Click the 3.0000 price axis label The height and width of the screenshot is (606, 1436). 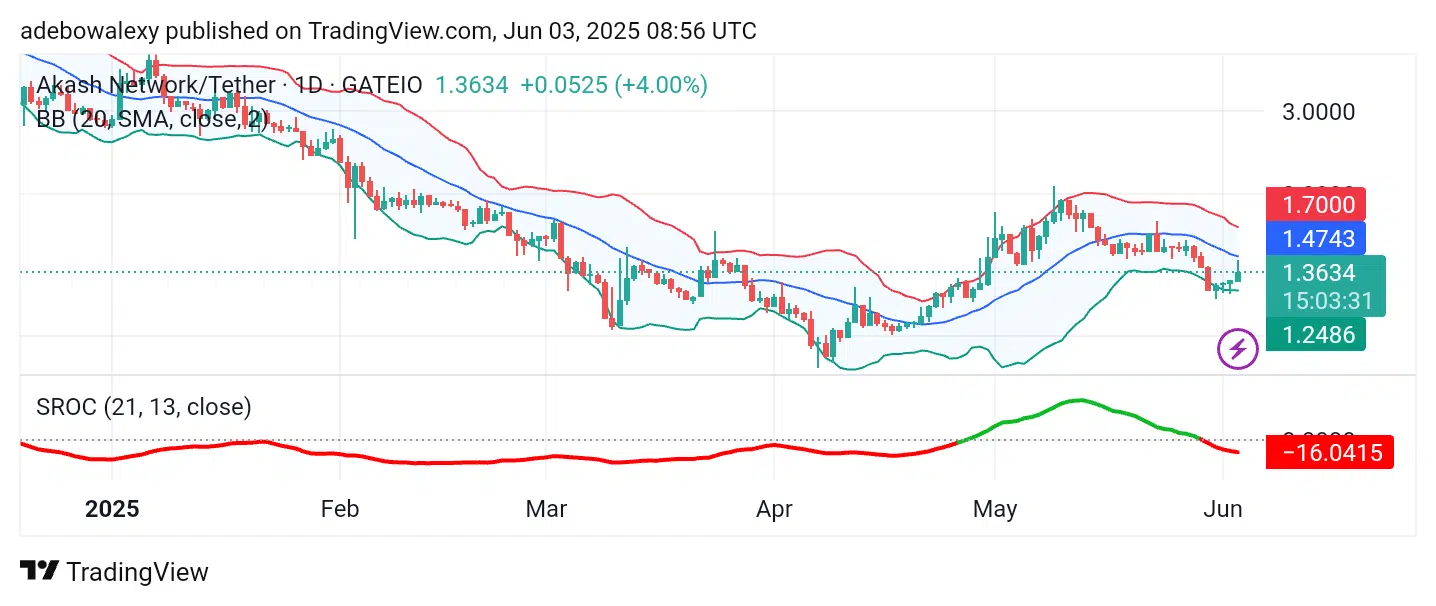tap(1319, 112)
